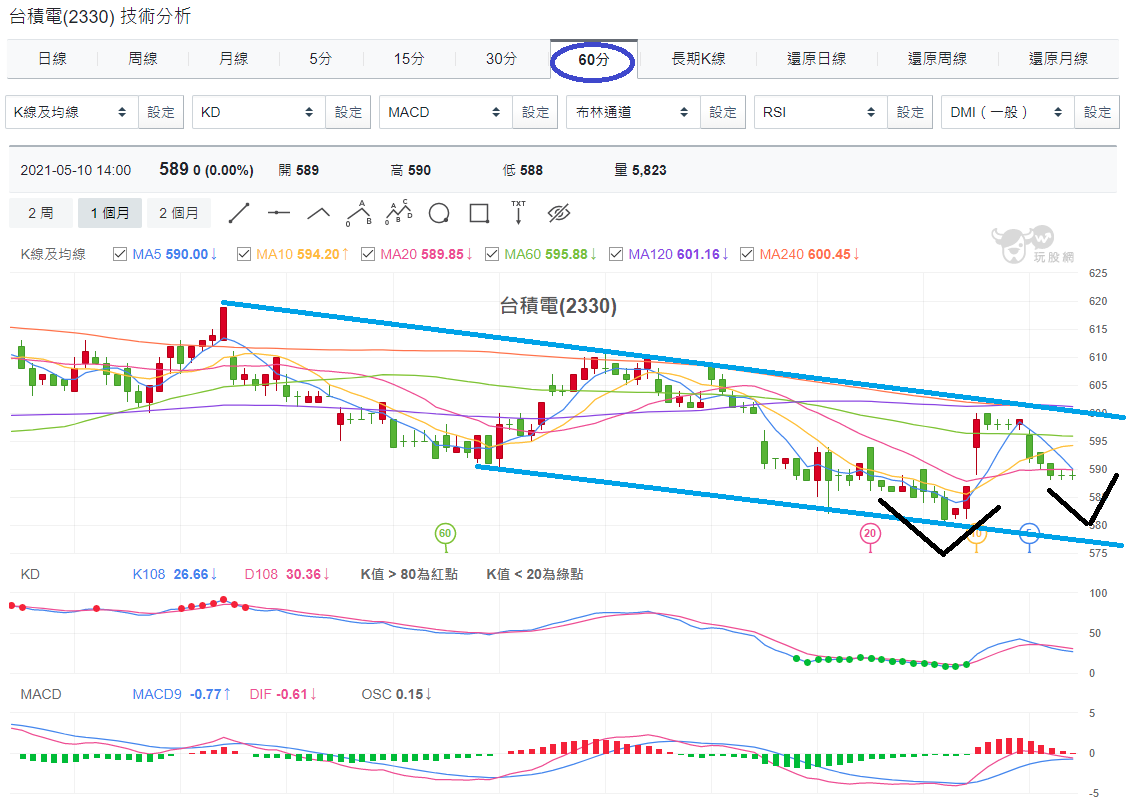Switch to the 長期K線 tab
The width and height of the screenshot is (1132, 806).
698,58
